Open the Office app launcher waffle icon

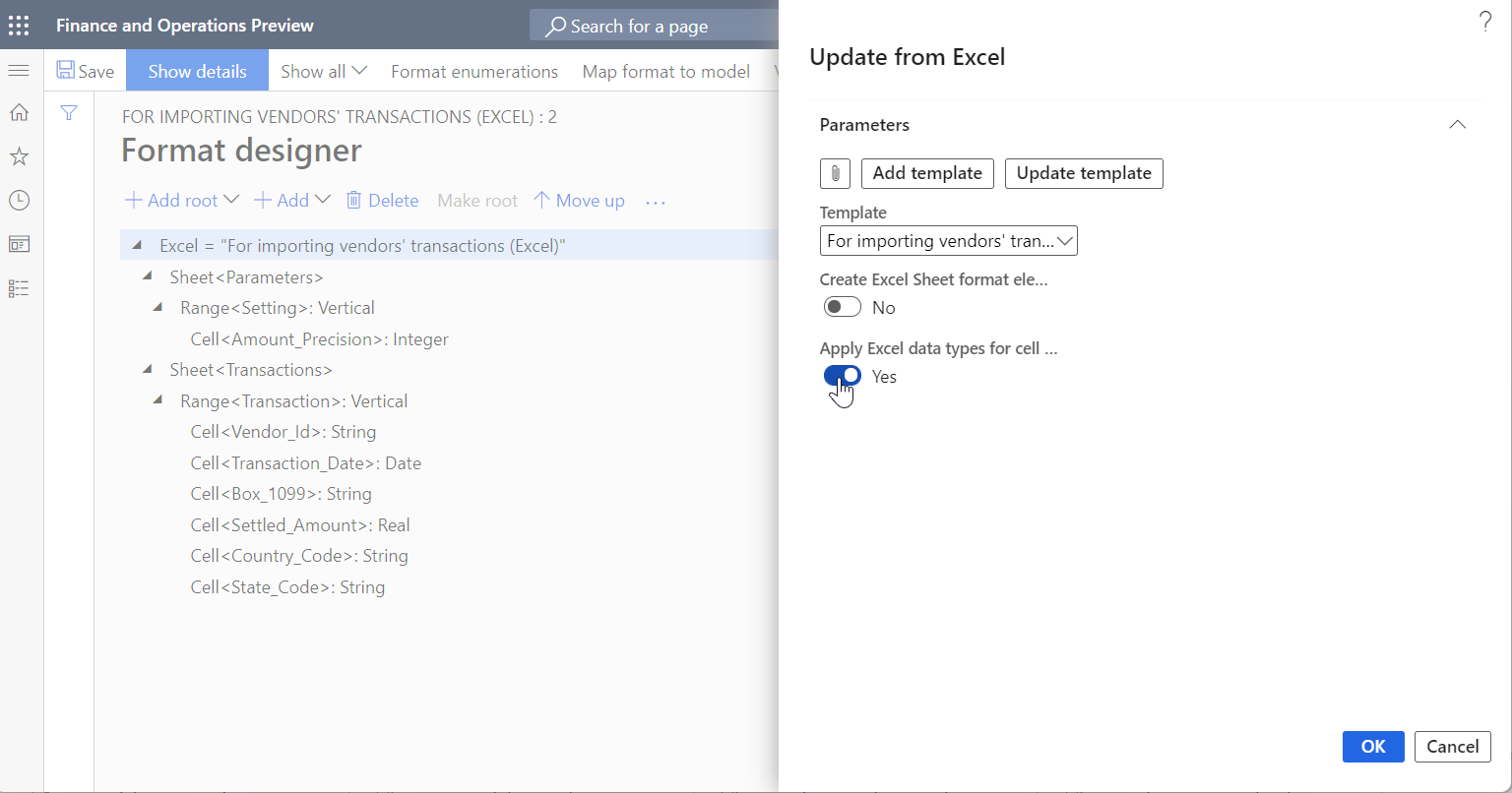(x=18, y=25)
